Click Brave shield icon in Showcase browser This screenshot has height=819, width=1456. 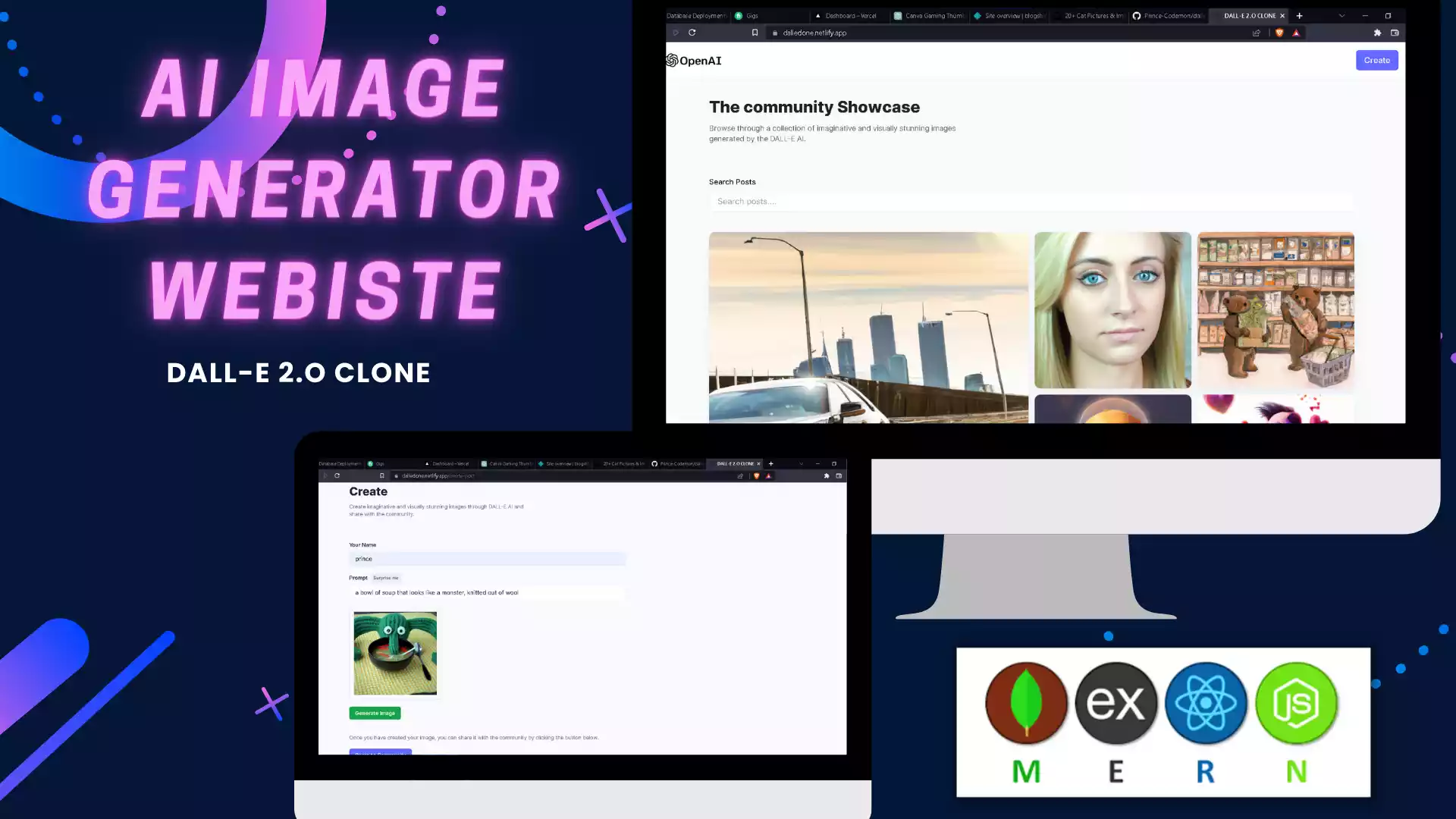(x=1279, y=33)
